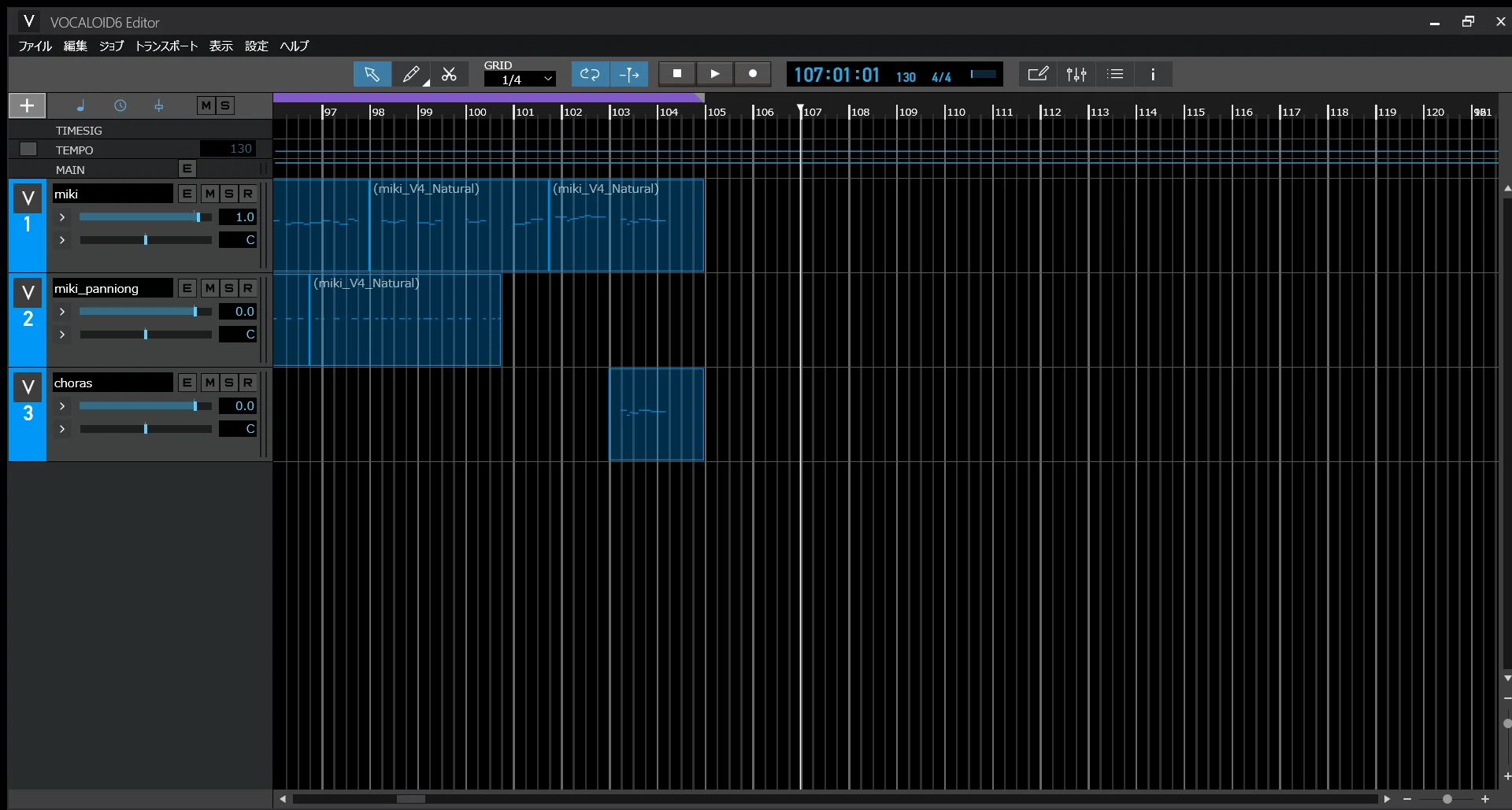Click the record button
Viewport: 1512px width, 810px height.
click(x=753, y=73)
